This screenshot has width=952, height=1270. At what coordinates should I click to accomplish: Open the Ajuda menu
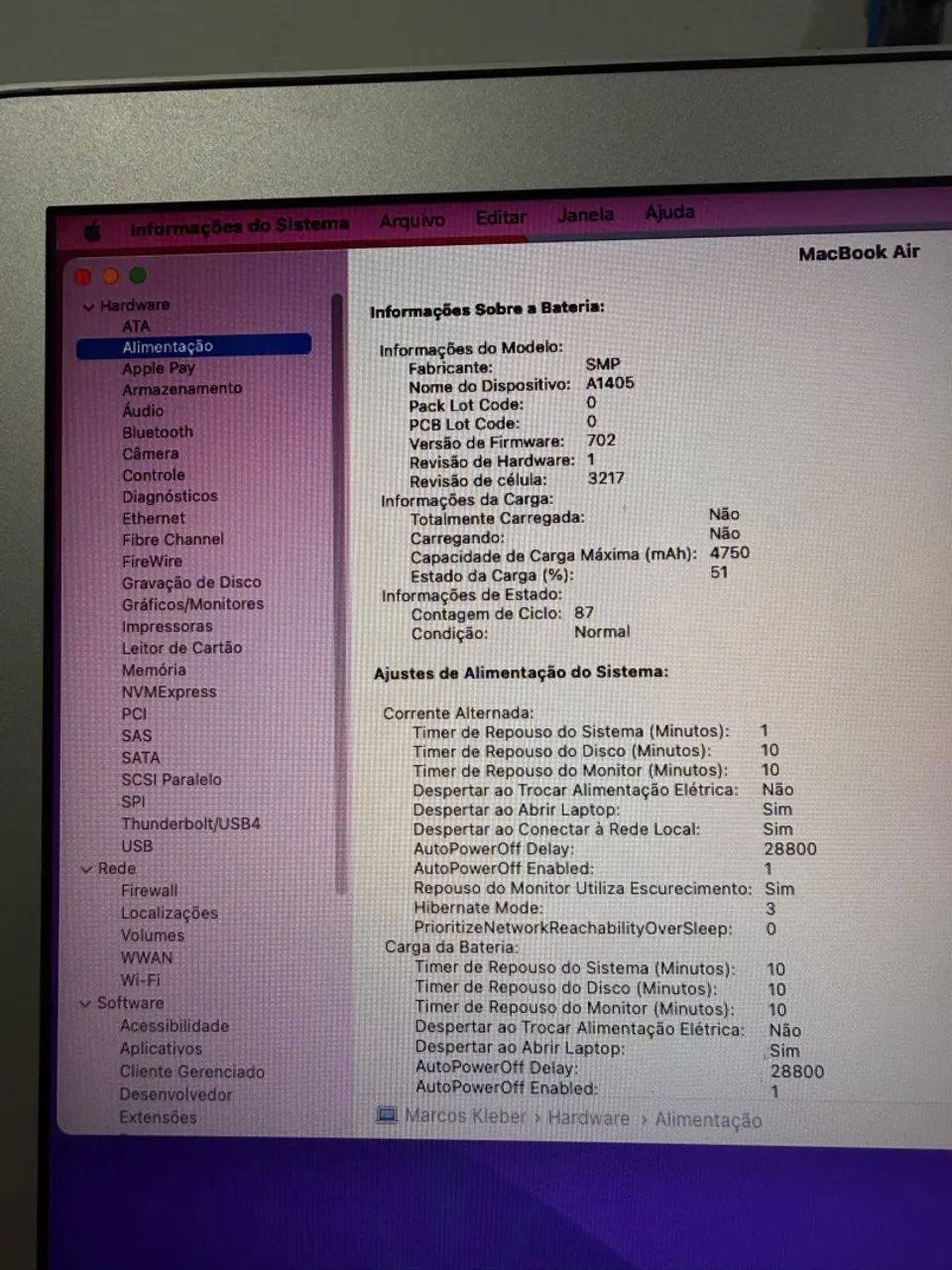point(669,212)
